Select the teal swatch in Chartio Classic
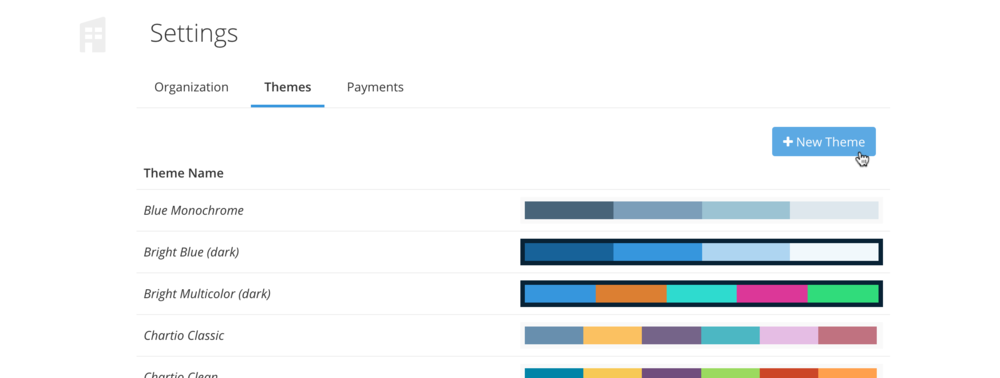 click(730, 335)
